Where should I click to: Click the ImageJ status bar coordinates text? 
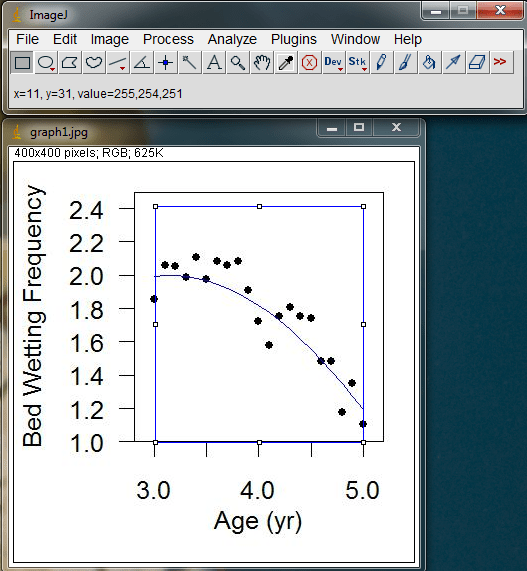pos(98,94)
